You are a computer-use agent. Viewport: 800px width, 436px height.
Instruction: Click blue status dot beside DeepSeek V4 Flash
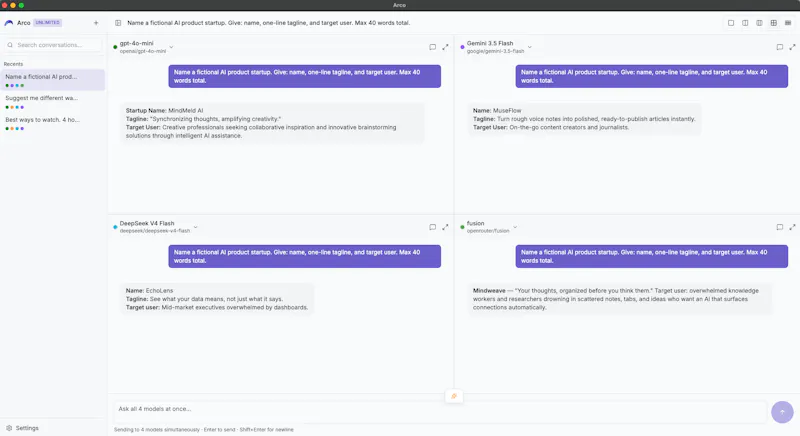[115, 227]
